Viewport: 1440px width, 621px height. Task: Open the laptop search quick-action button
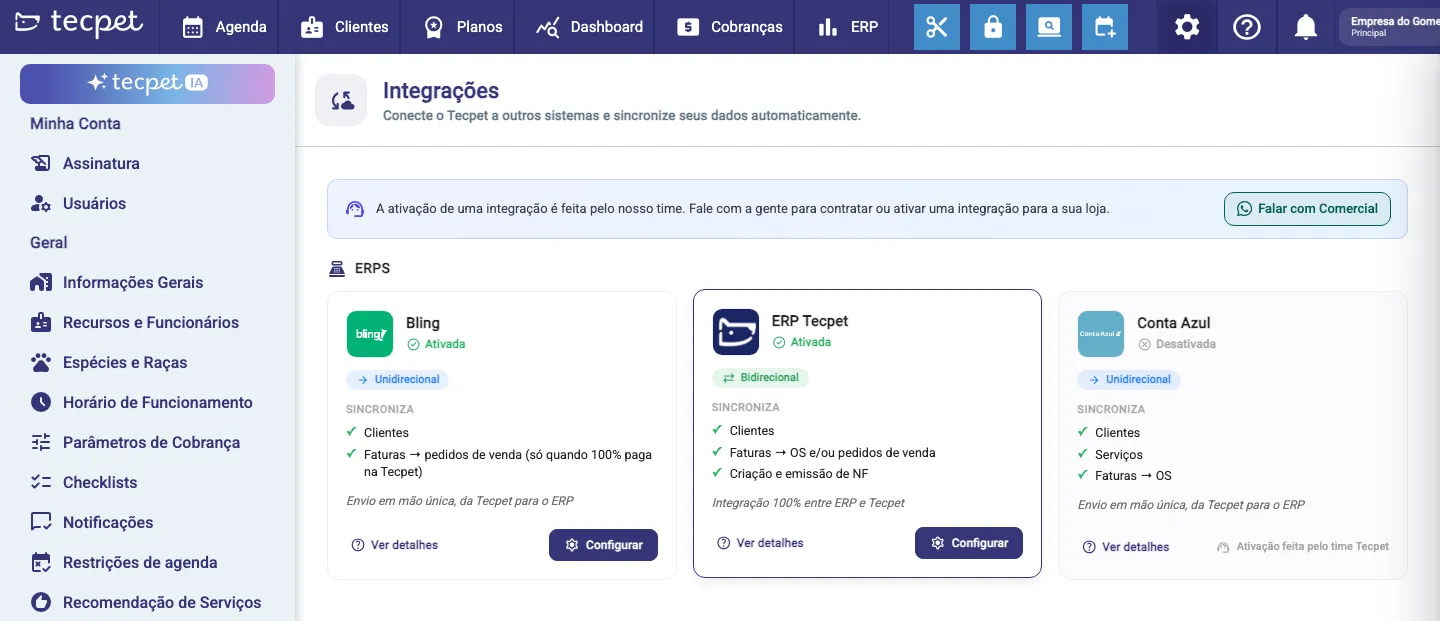point(1049,27)
